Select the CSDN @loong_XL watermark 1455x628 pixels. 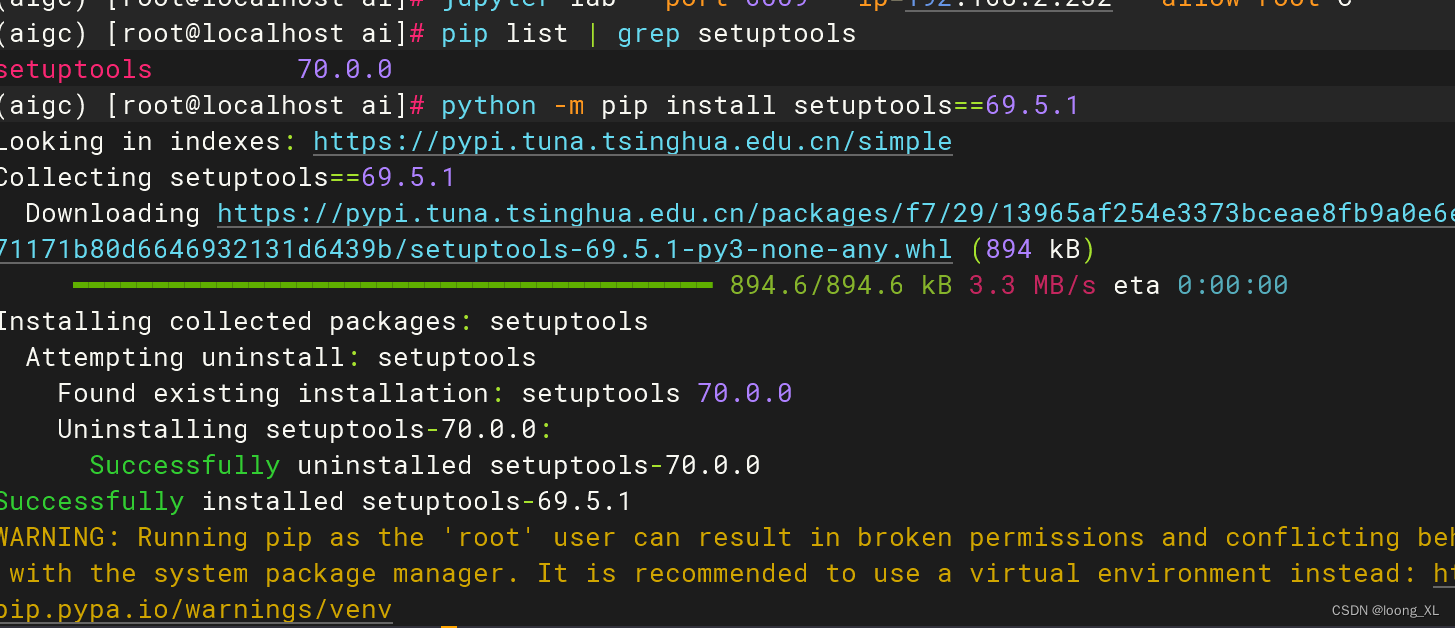pos(1387,610)
